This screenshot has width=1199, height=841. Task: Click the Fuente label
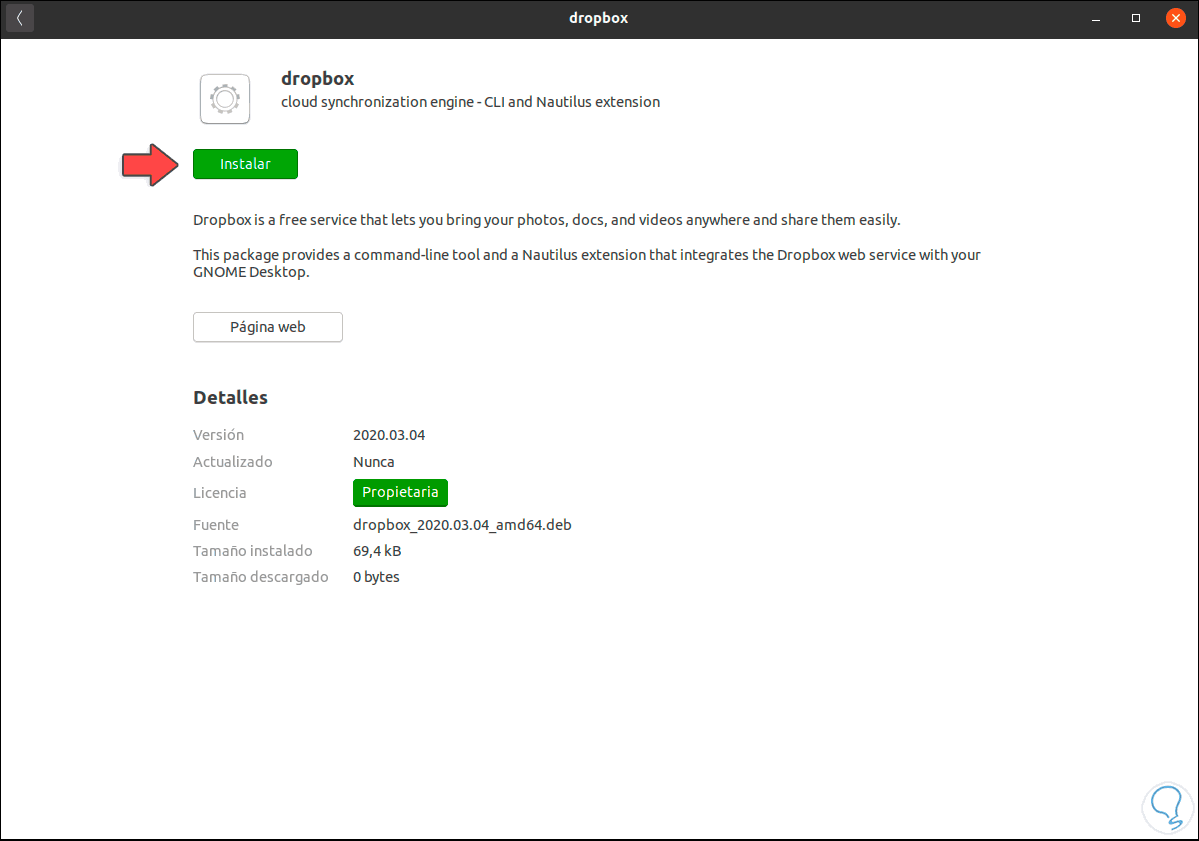(216, 525)
